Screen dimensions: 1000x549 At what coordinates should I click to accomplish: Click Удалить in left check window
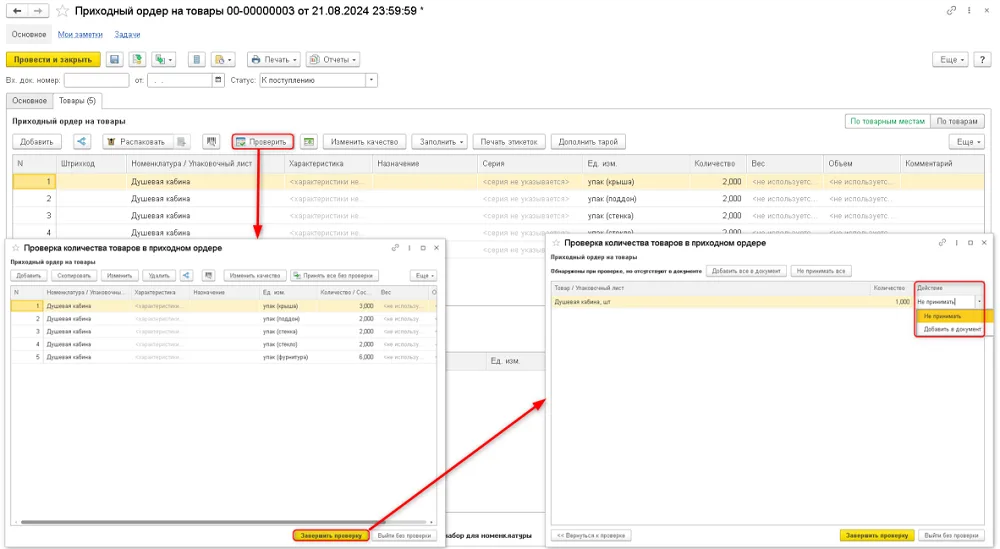[159, 275]
